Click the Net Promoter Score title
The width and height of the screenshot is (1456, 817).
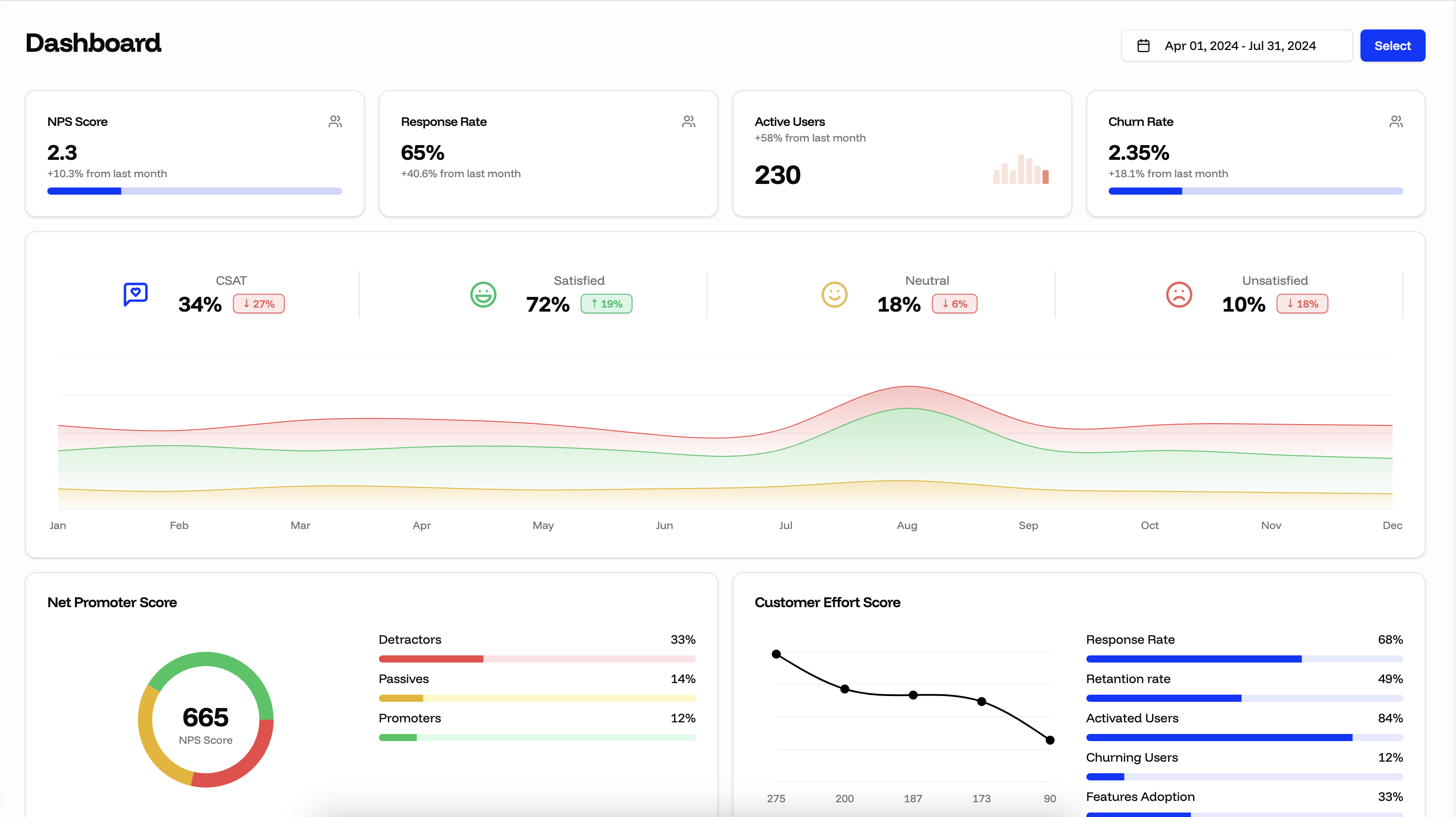[x=112, y=602]
